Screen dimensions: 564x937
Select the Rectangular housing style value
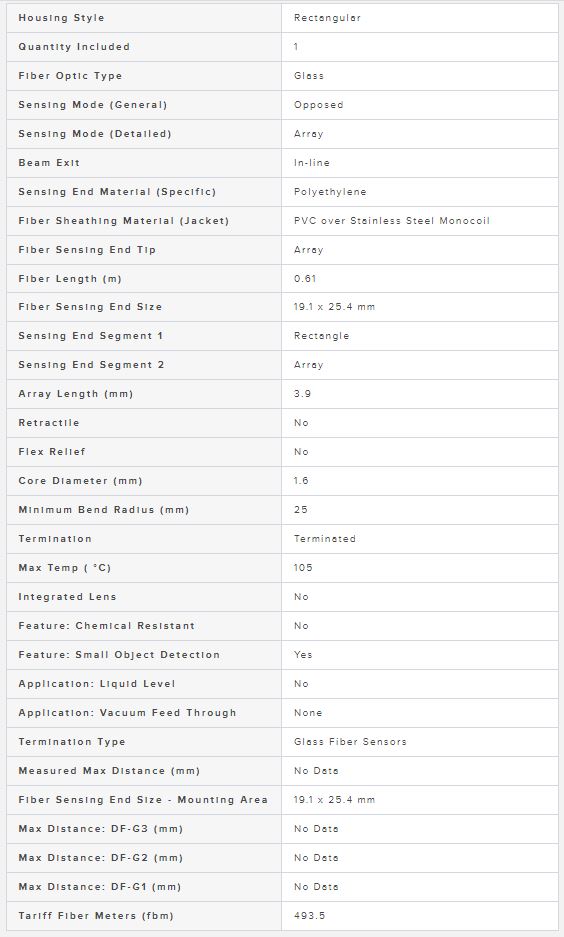(x=327, y=18)
